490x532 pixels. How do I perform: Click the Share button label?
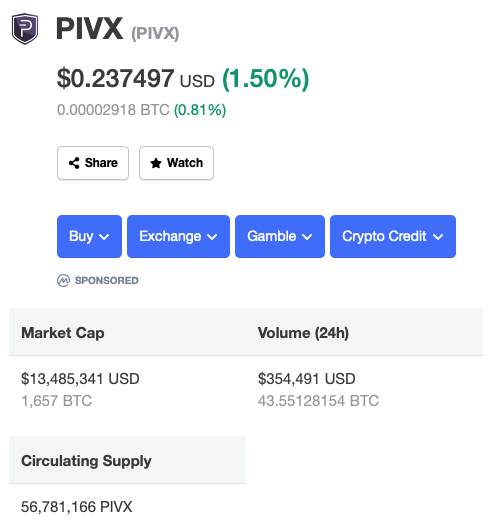pyautogui.click(x=101, y=163)
